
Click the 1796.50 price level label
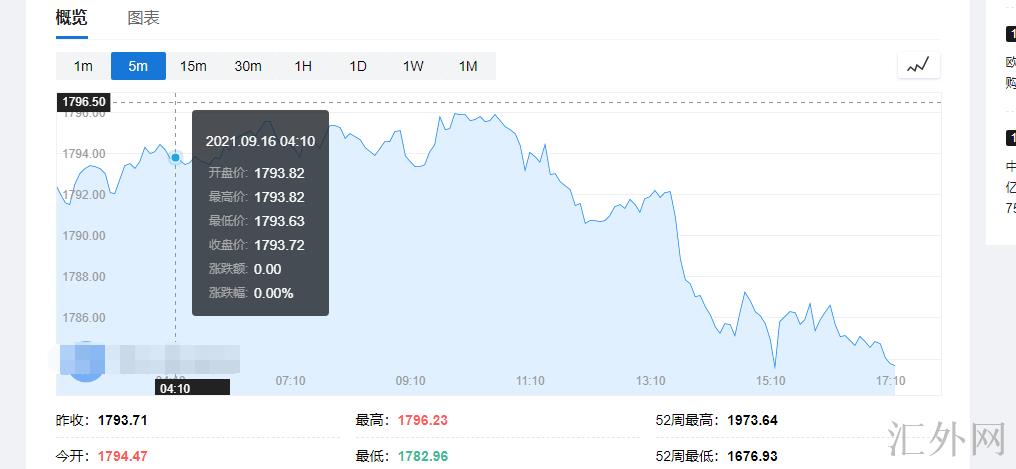click(x=83, y=102)
